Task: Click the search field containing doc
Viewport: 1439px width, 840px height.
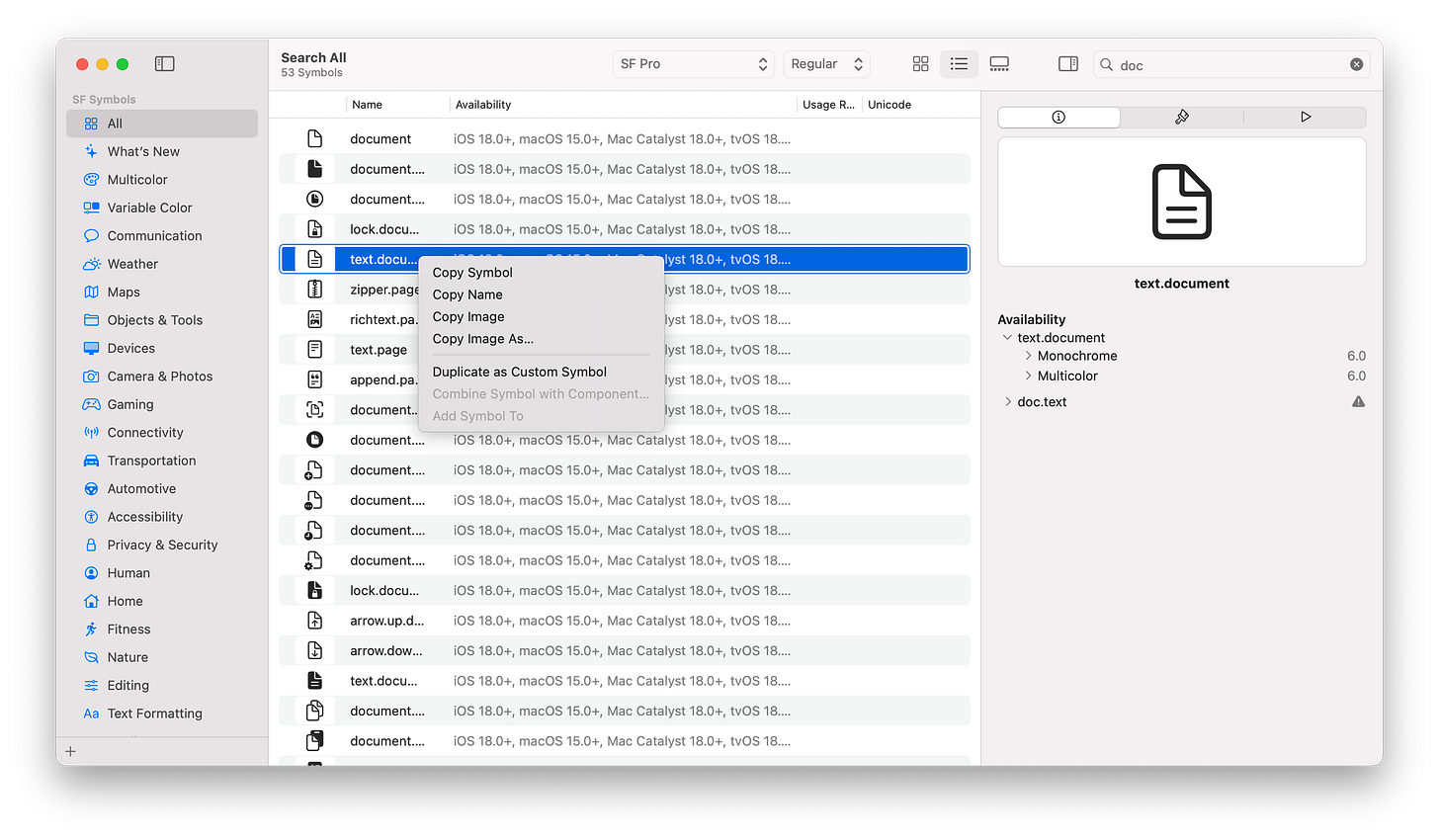Action: tap(1231, 64)
